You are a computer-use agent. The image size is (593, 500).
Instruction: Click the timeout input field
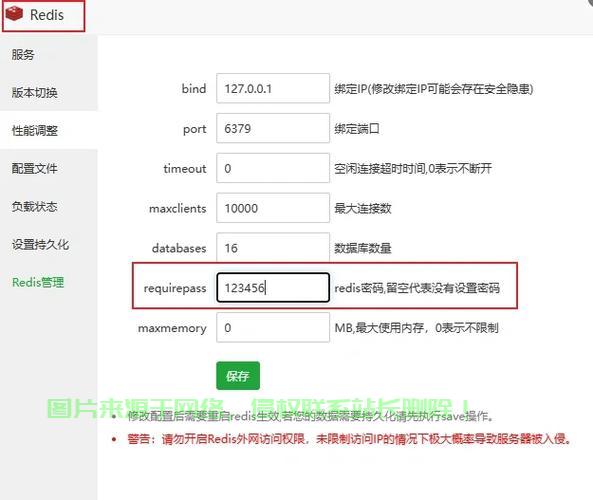click(273, 168)
